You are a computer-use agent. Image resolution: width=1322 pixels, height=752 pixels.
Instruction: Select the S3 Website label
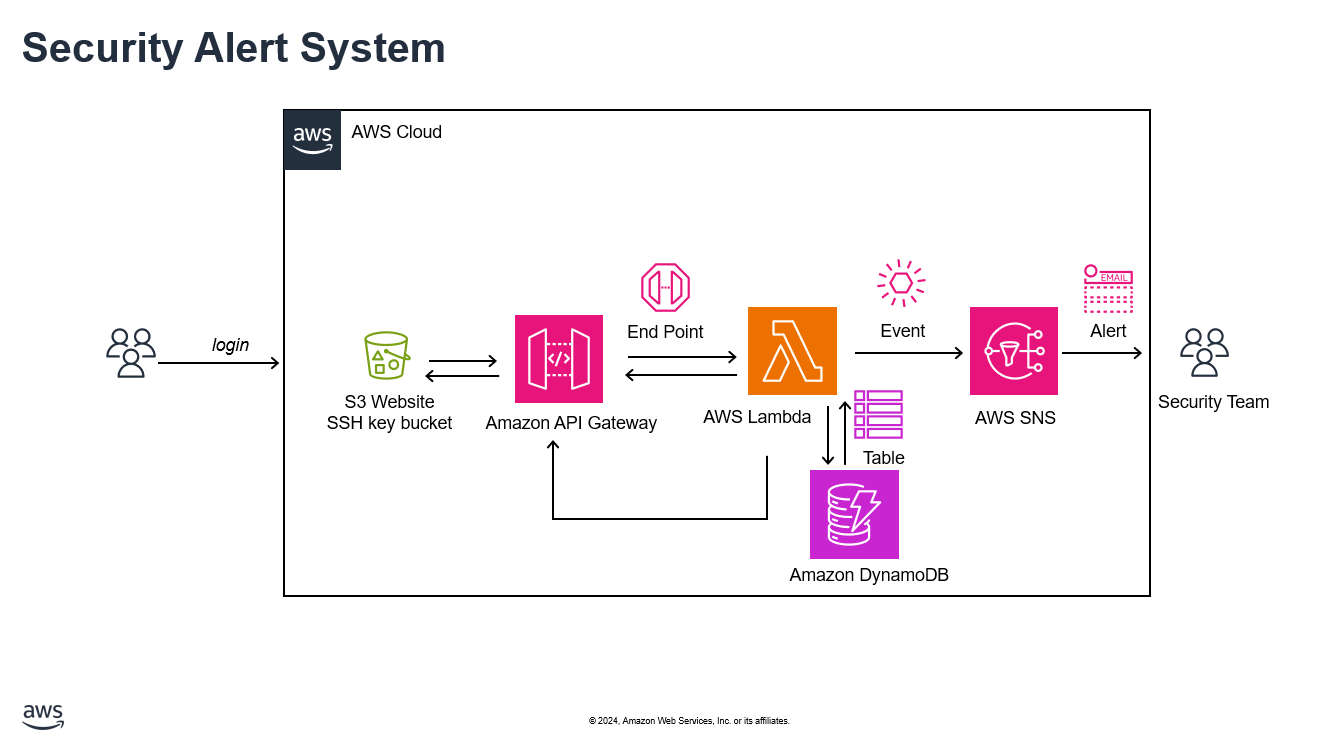(390, 402)
